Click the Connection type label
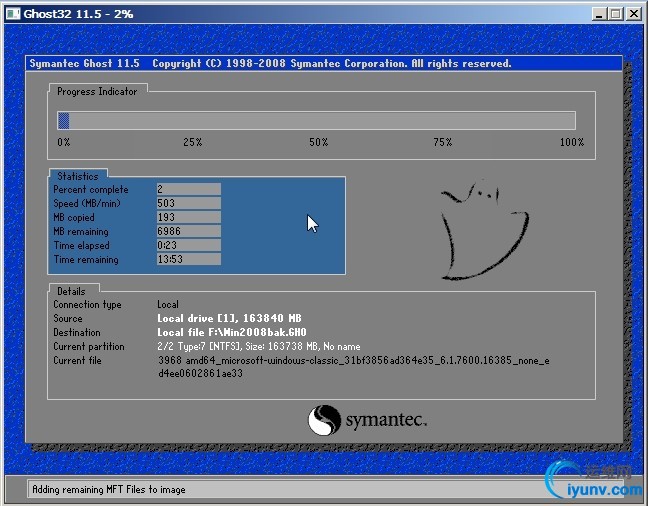The height and width of the screenshot is (506, 648). click(x=87, y=305)
